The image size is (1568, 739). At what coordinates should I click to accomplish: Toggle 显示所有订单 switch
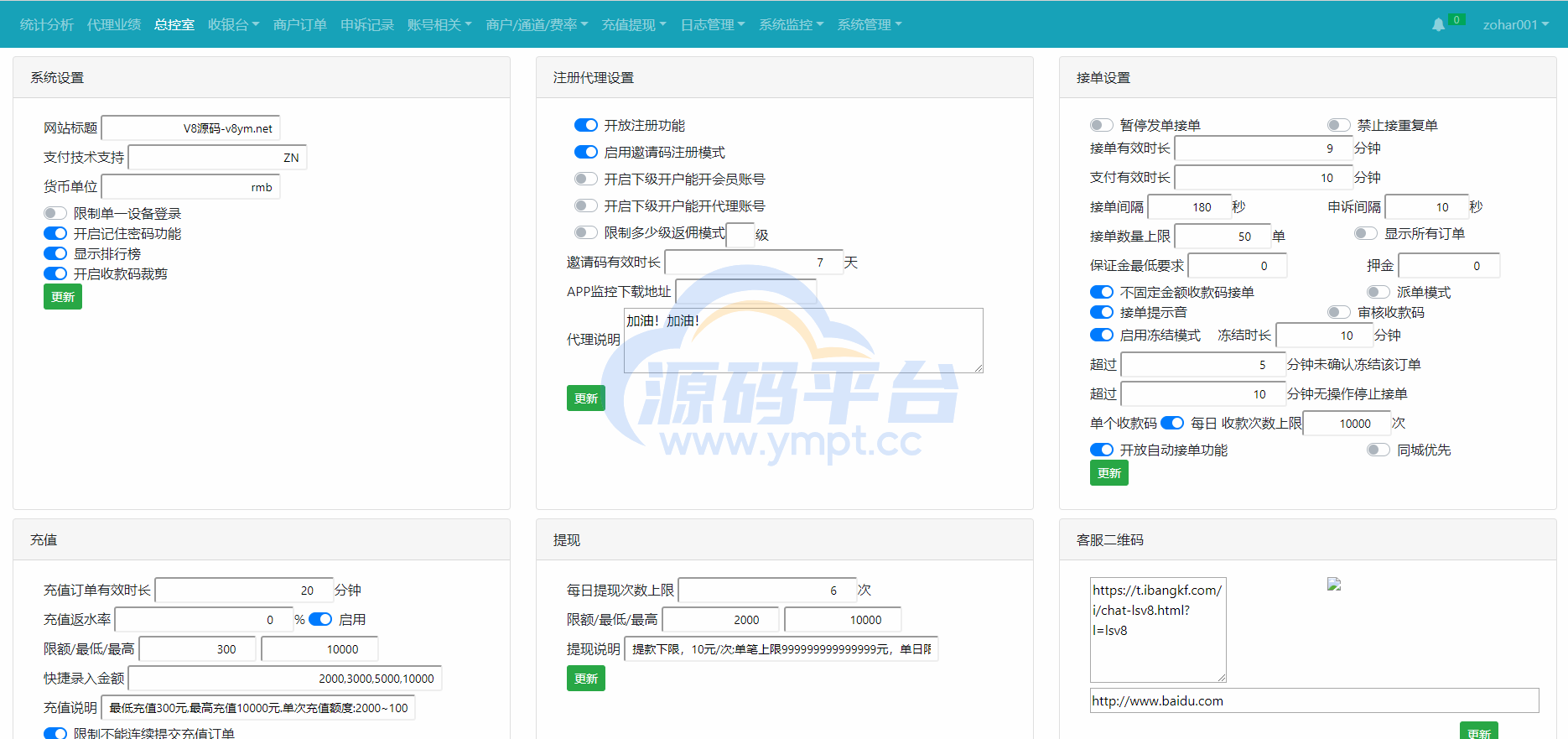(1366, 233)
